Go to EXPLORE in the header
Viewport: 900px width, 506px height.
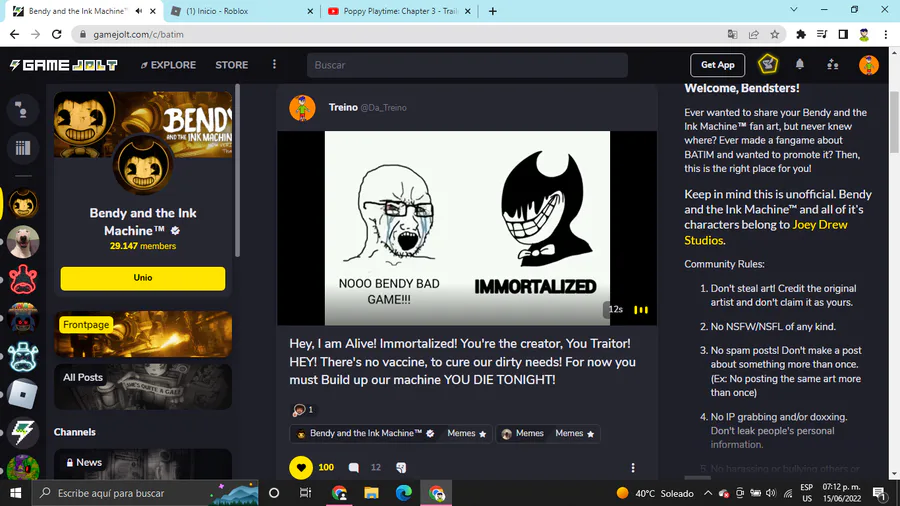coord(168,65)
